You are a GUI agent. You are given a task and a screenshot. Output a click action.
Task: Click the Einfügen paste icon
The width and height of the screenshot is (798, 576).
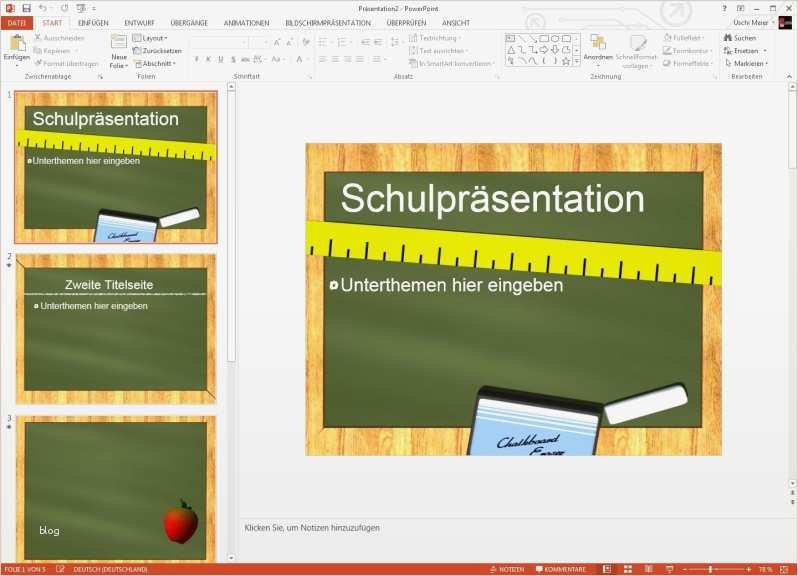tap(17, 44)
